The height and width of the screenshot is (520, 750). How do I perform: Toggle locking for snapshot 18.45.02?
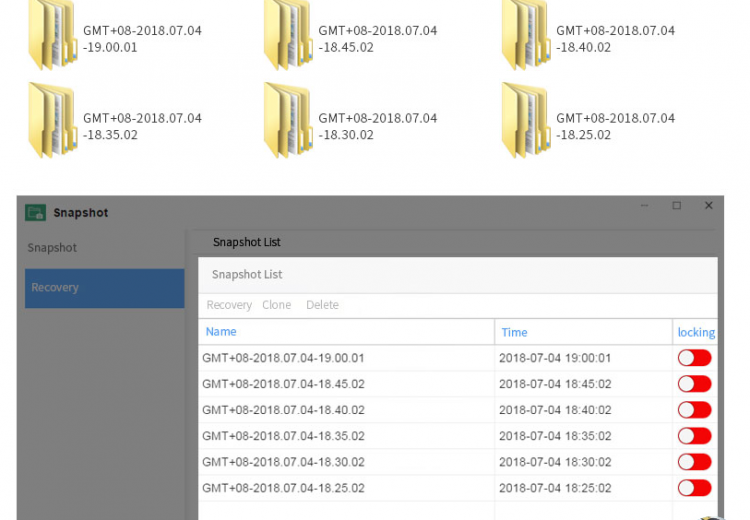694,384
